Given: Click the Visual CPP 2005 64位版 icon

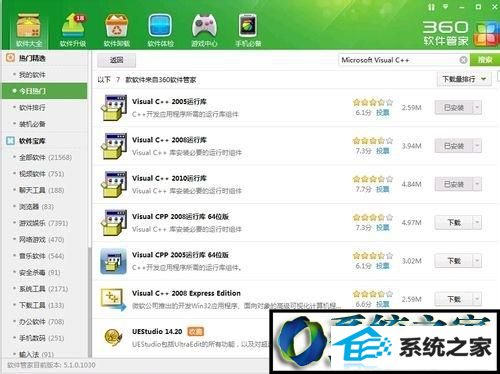Looking at the screenshot, I should click(x=114, y=261).
